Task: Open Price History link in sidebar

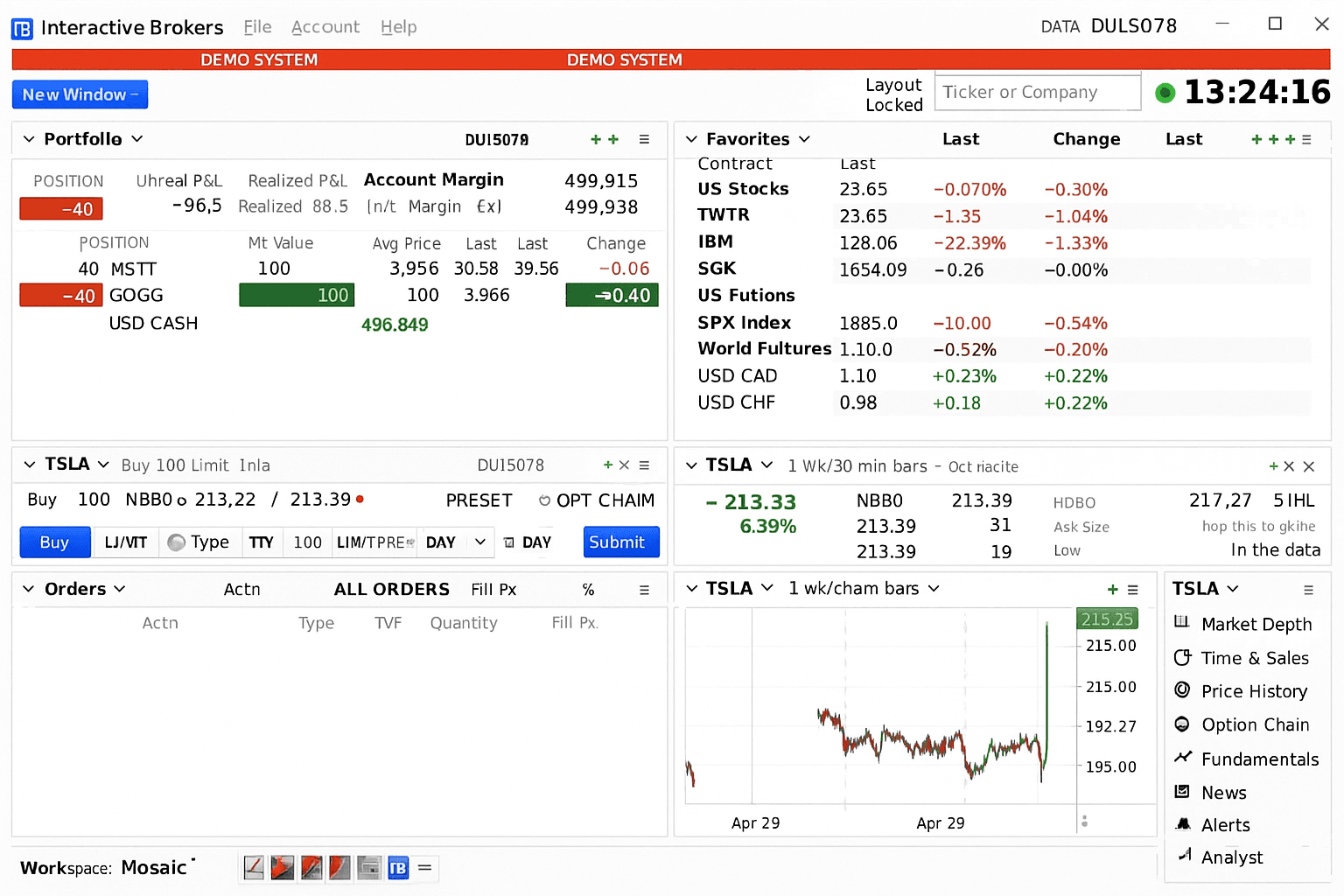Action: [x=1254, y=691]
